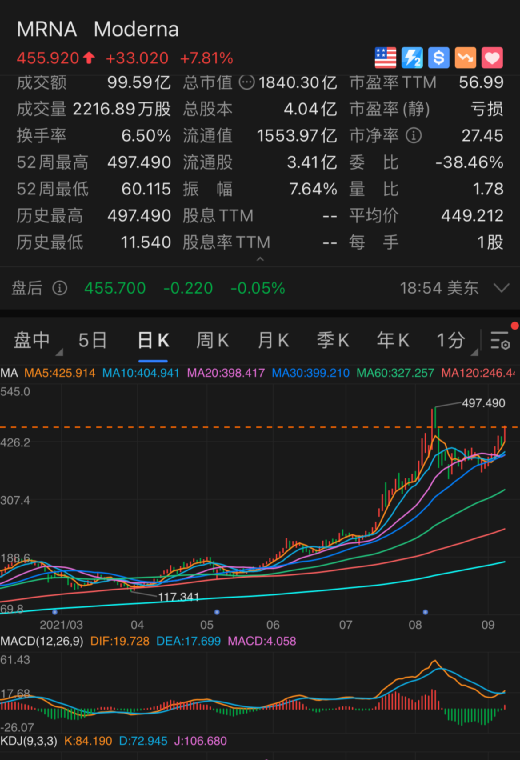Tap the blue event dot near 05

[x=217, y=612]
